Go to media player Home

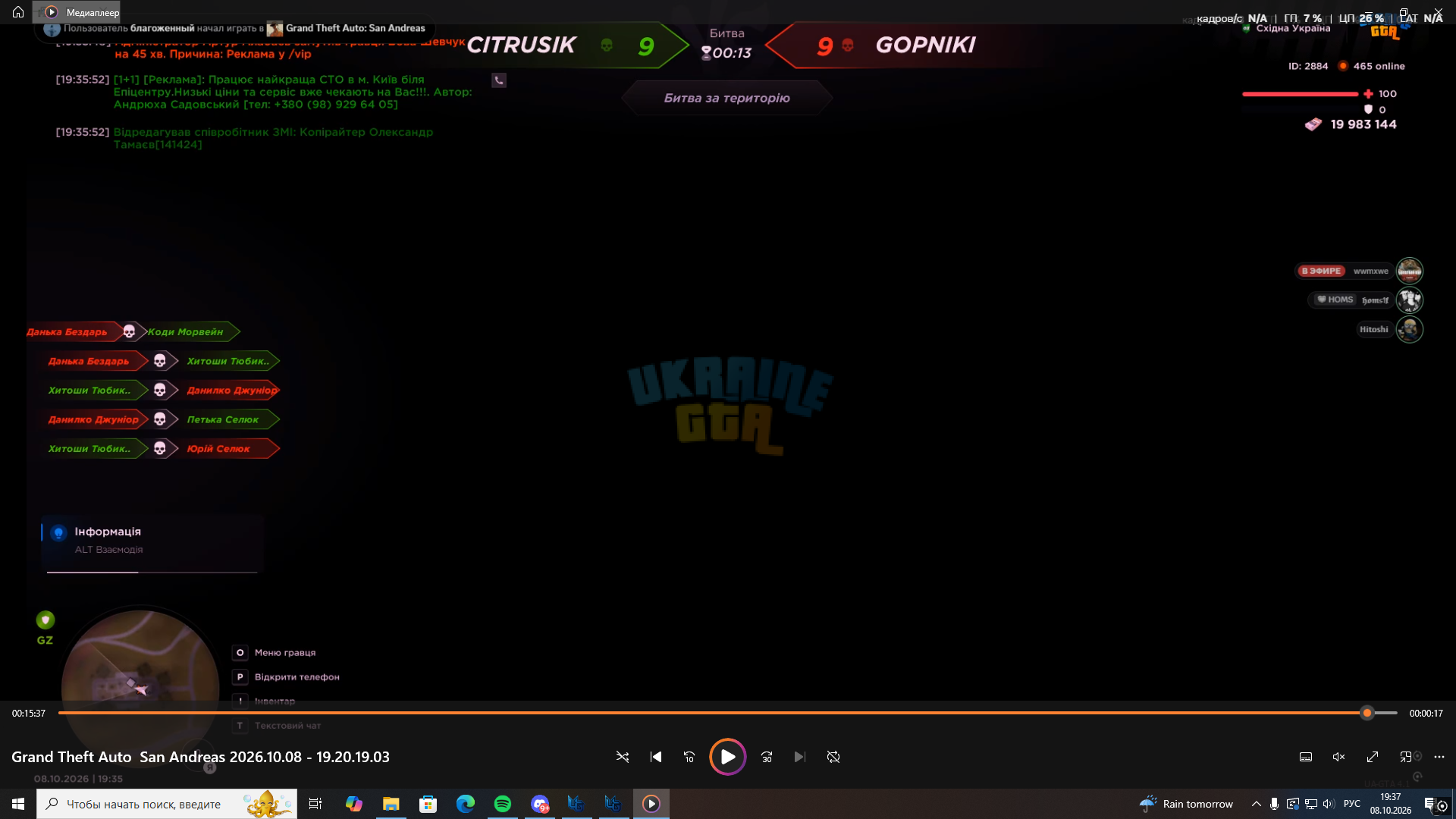coord(18,12)
